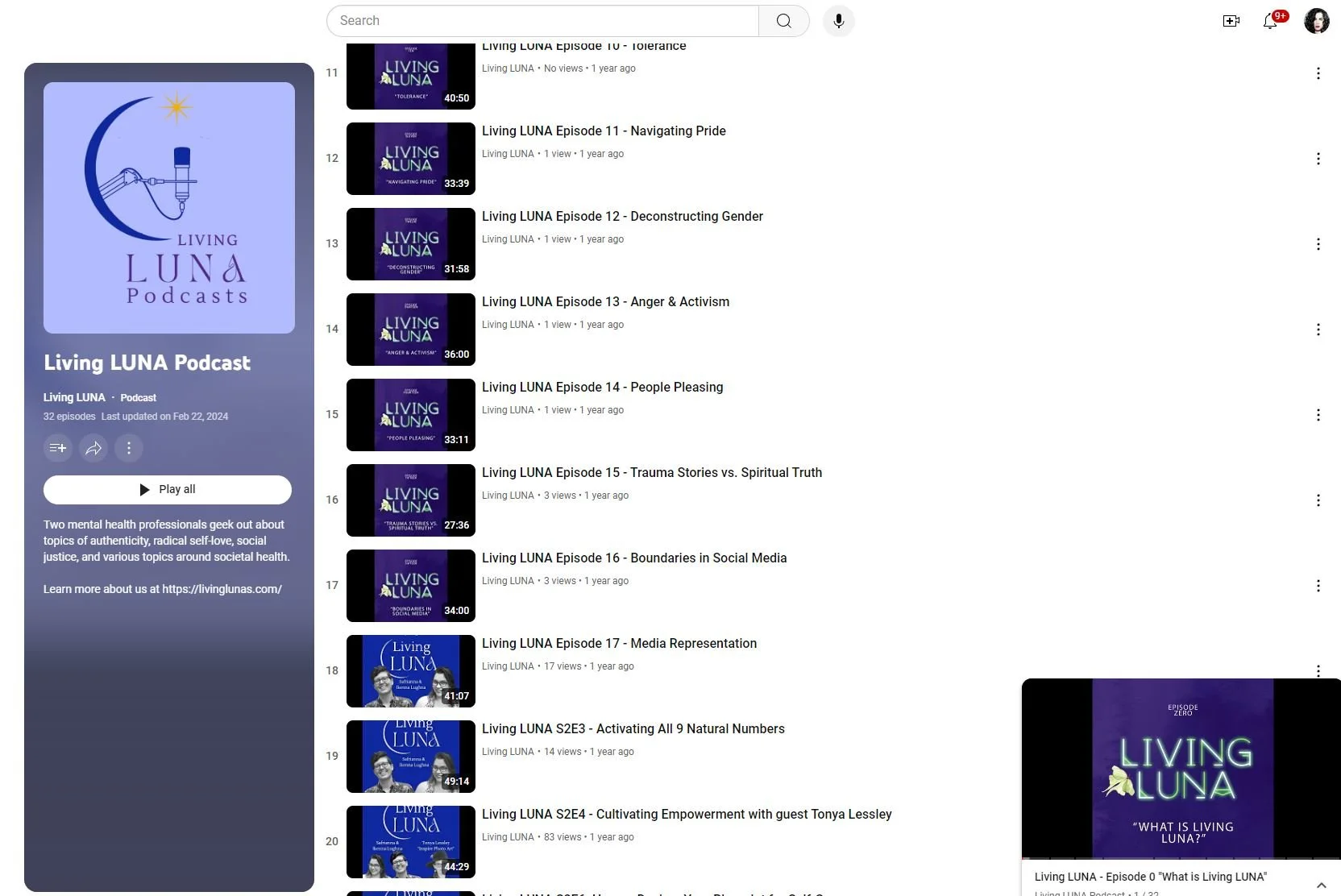Screen dimensions: 1341x896
Task: Open Episode 11 - Navigating Pride title
Action: click(604, 131)
